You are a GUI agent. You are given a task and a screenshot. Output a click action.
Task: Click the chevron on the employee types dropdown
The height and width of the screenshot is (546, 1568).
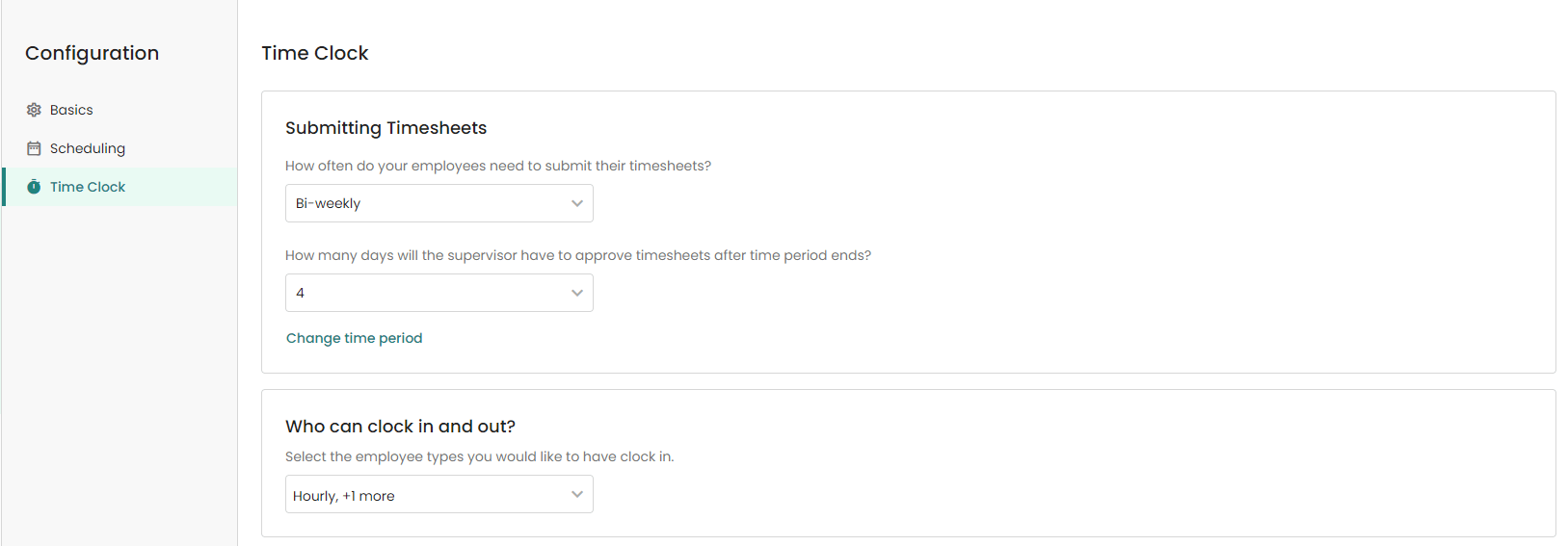(577, 494)
